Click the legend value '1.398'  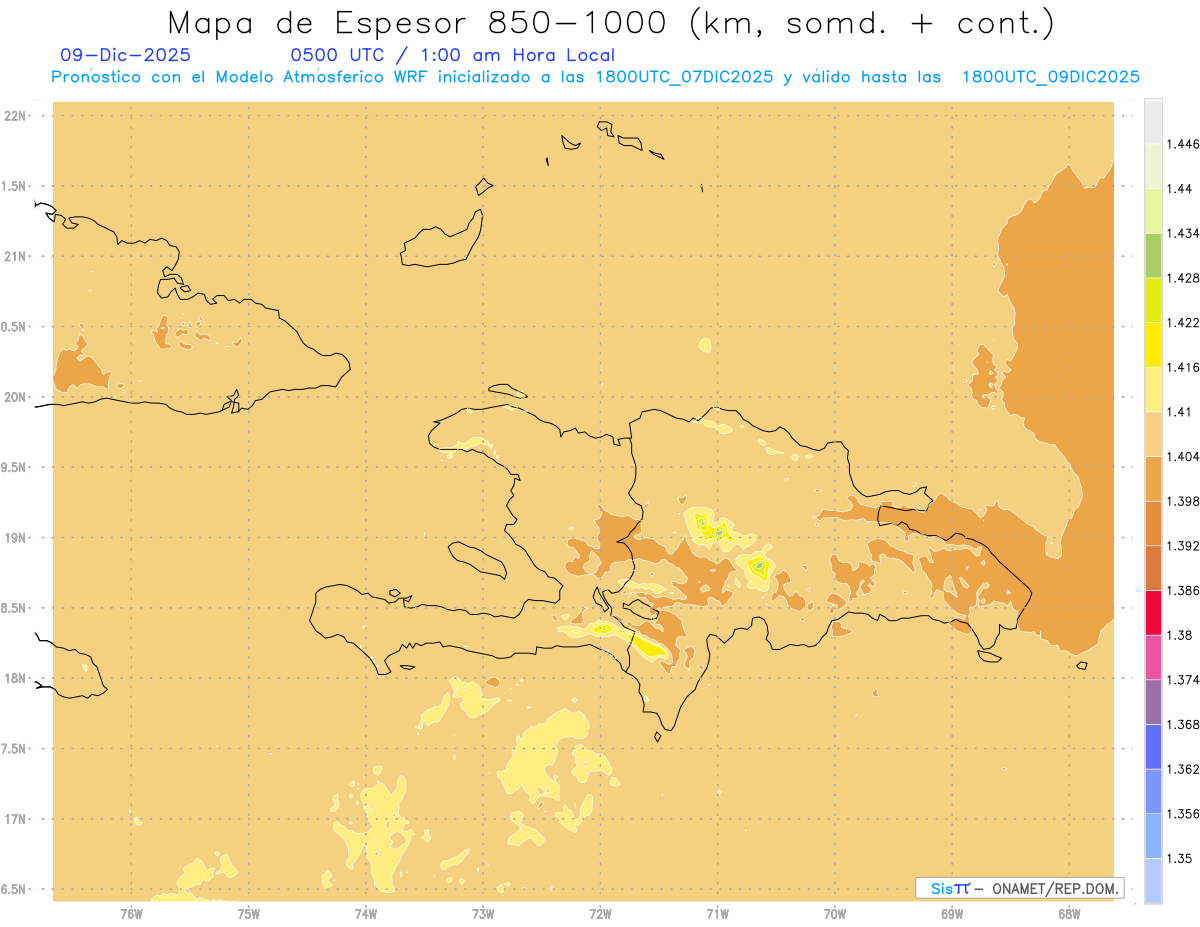pyautogui.click(x=1185, y=501)
